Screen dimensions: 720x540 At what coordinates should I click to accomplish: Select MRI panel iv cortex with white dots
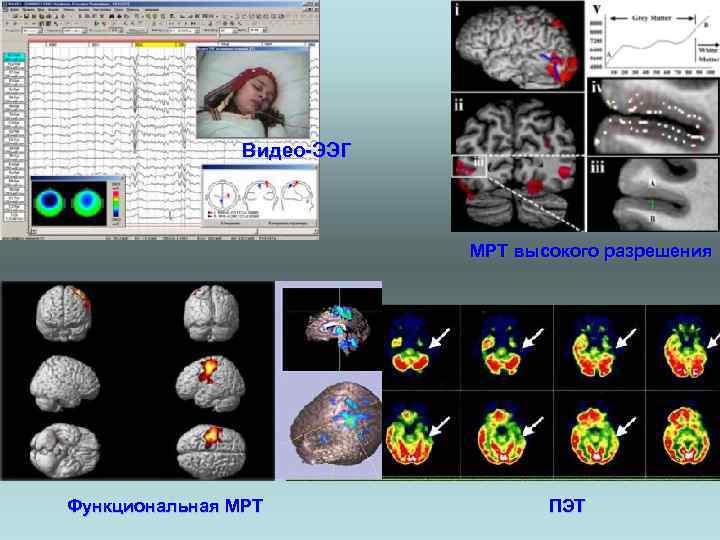(x=653, y=117)
